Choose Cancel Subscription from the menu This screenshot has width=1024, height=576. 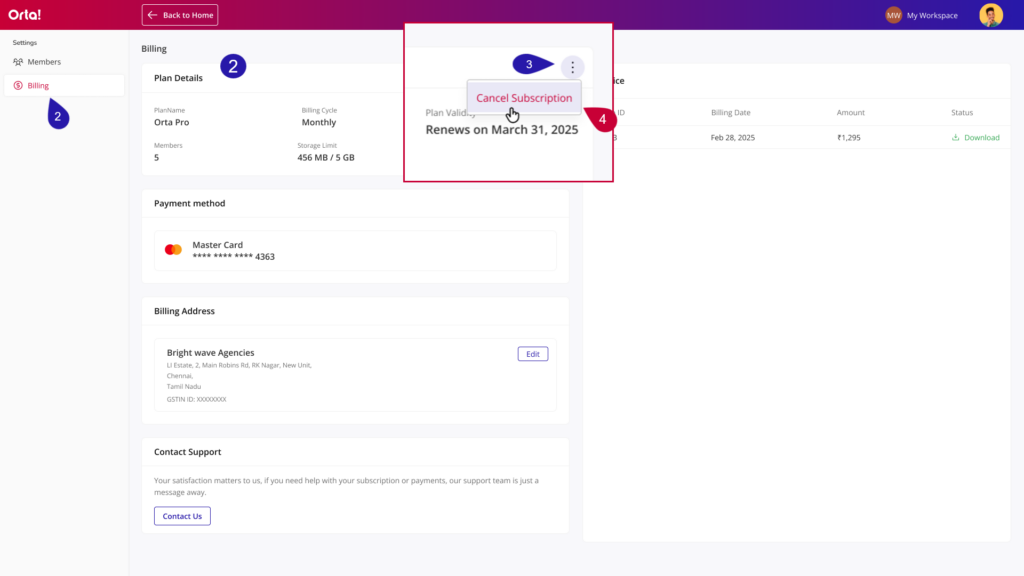pos(524,98)
